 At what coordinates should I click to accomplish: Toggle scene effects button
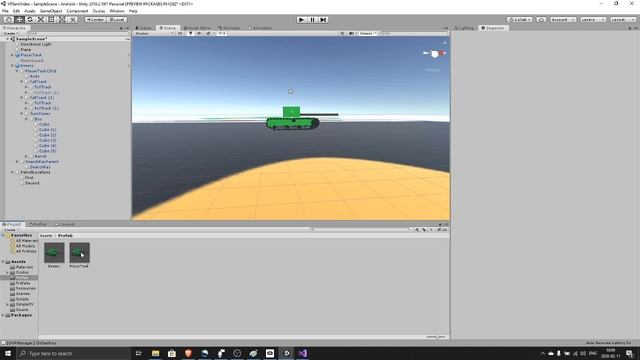[209, 33]
